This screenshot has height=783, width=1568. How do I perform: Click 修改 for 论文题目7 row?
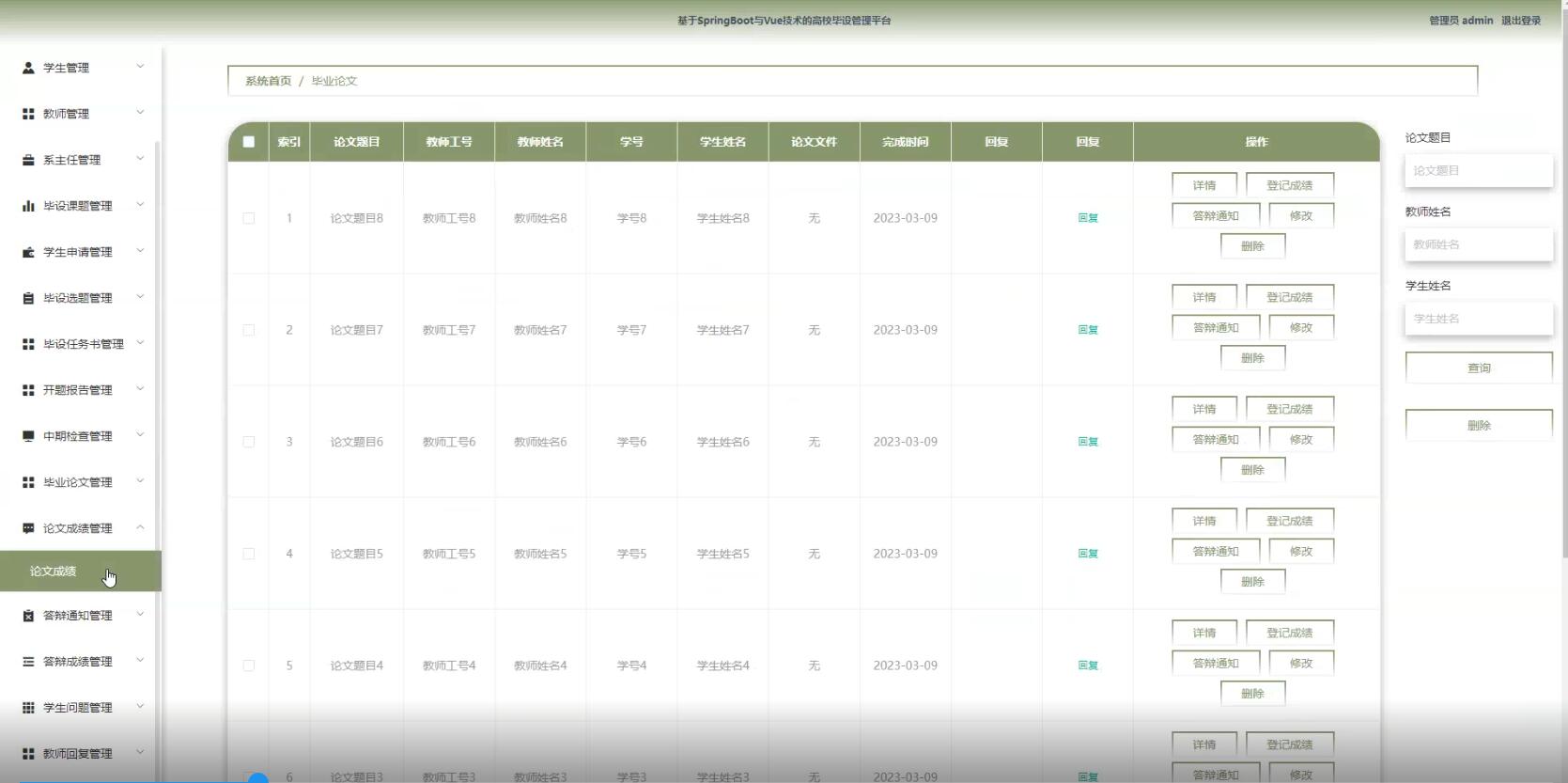pos(1301,327)
